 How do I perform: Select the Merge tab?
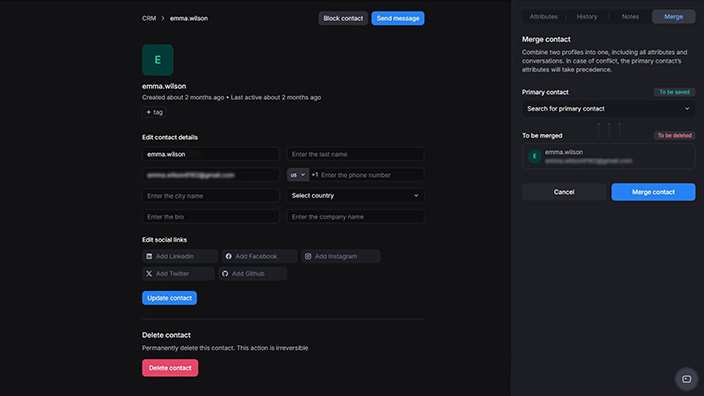tap(673, 17)
